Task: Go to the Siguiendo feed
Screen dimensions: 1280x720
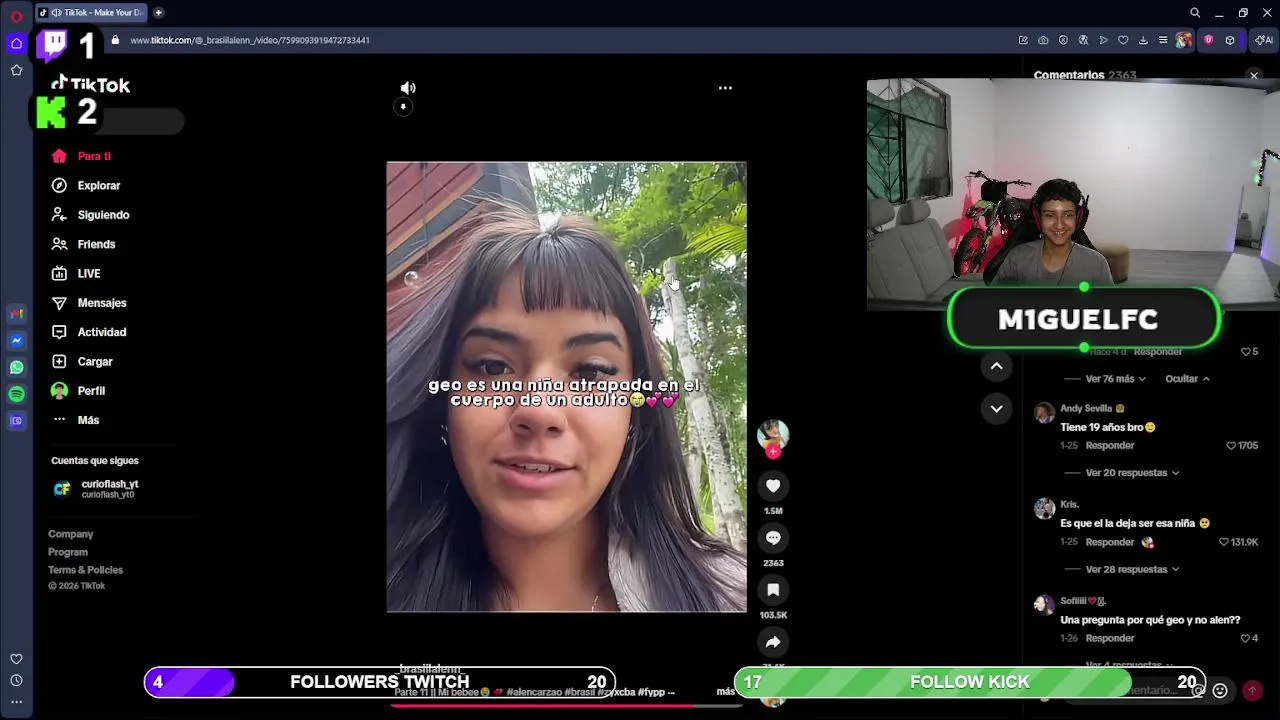Action: (90, 215)
